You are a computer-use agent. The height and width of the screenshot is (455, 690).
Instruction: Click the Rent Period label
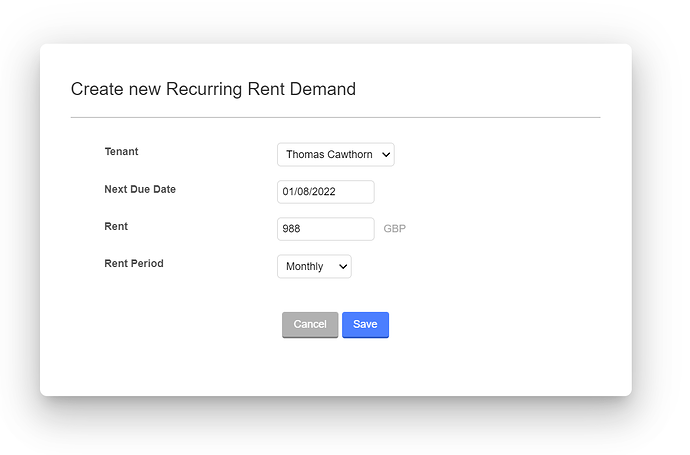click(134, 264)
